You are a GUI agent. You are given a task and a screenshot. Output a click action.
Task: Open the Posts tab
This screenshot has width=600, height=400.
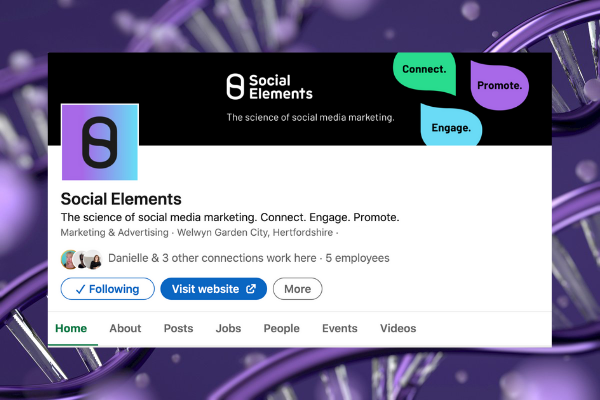pos(178,328)
